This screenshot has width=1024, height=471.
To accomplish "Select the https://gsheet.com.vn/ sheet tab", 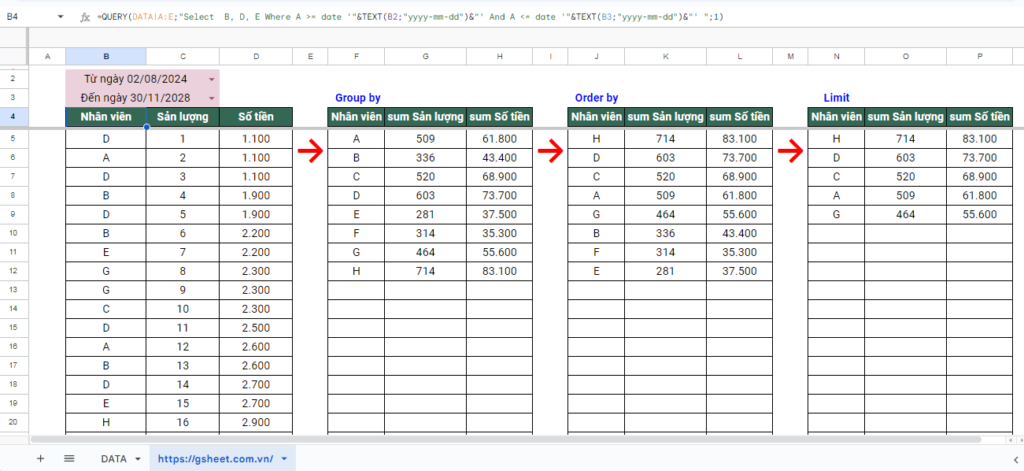I will [215, 459].
